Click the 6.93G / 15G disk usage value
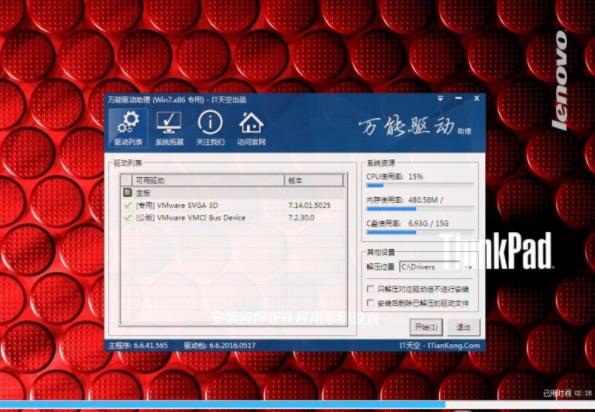595x412 pixels. (428, 223)
